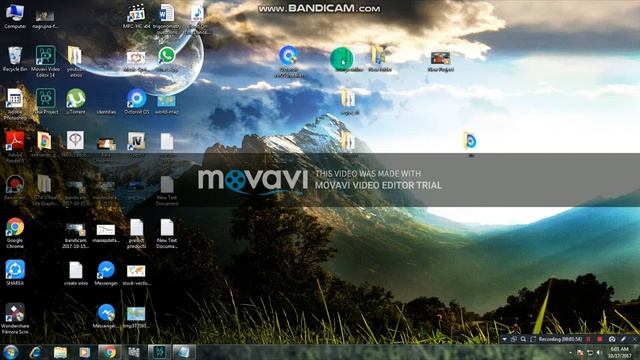640x360 pixels.
Task: Open the Windows Start menu
Action: 10,352
